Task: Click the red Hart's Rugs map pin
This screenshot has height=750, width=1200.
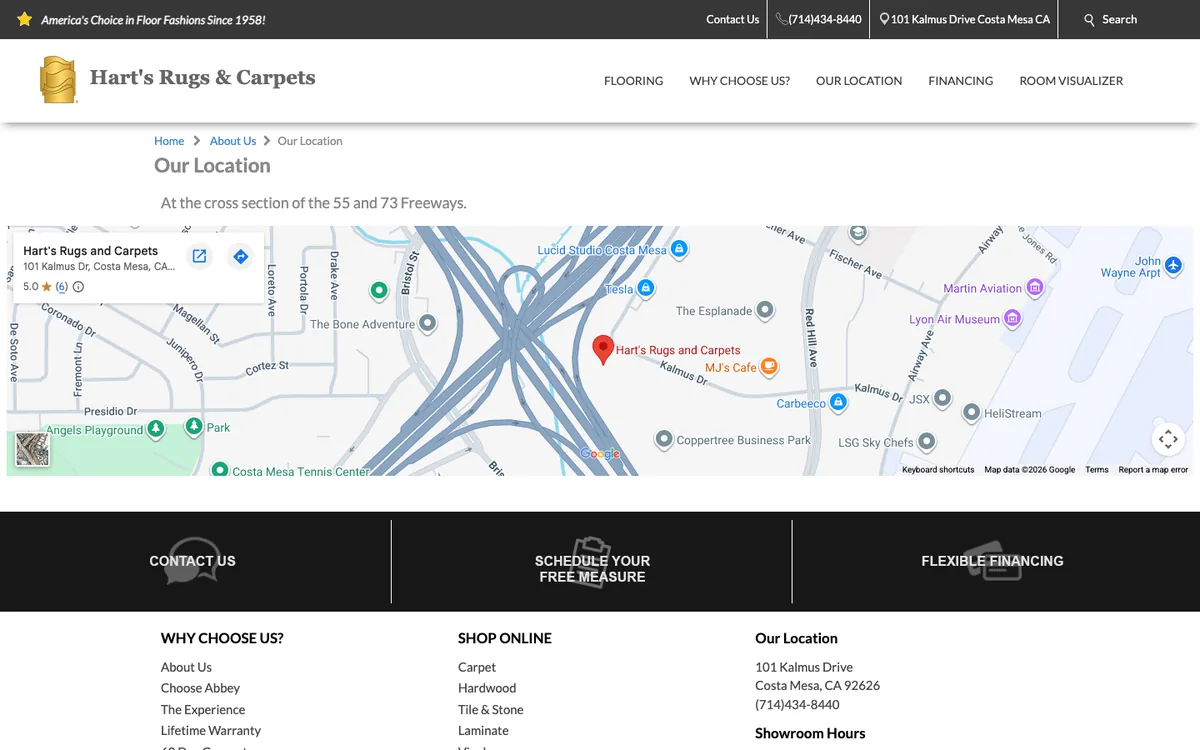Action: click(x=603, y=349)
